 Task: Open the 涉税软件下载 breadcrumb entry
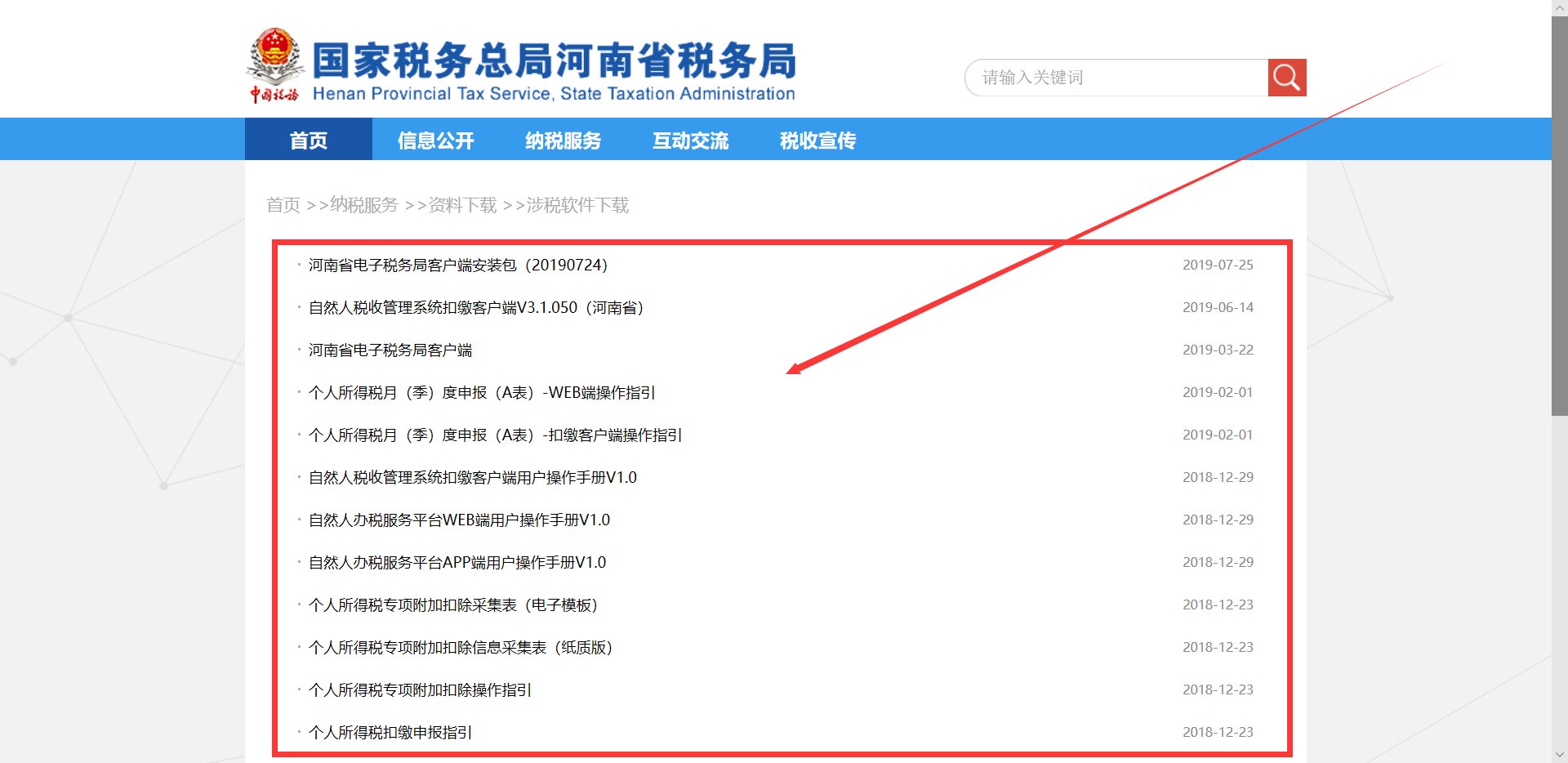coord(576,205)
